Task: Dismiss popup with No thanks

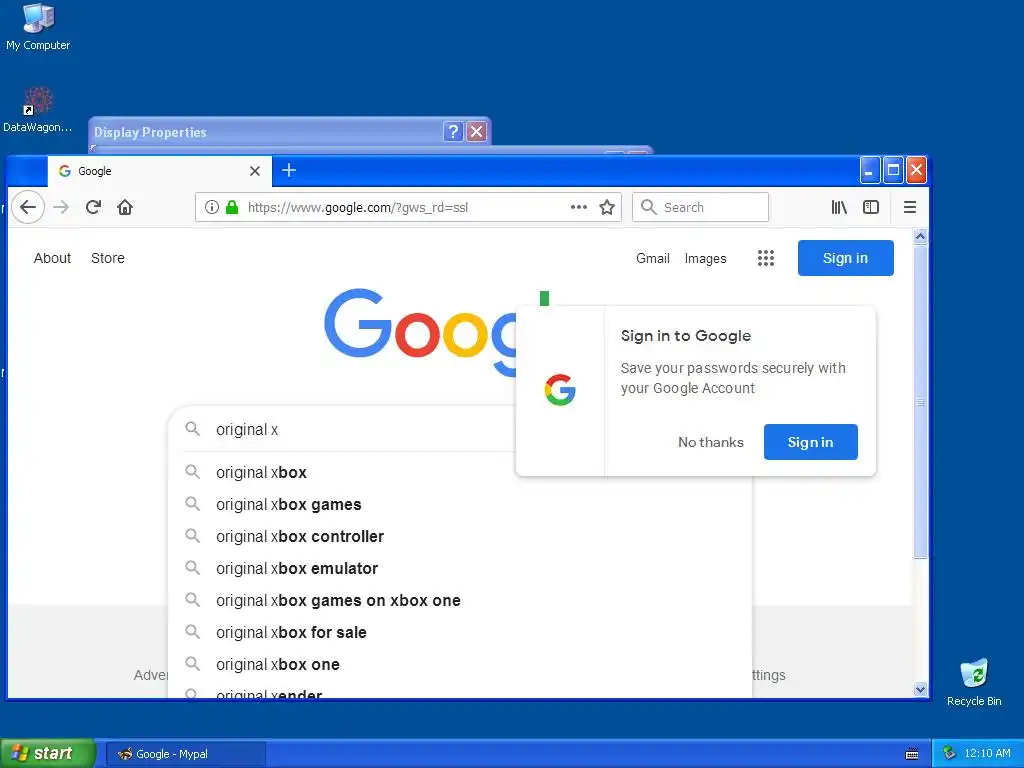Action: click(711, 442)
